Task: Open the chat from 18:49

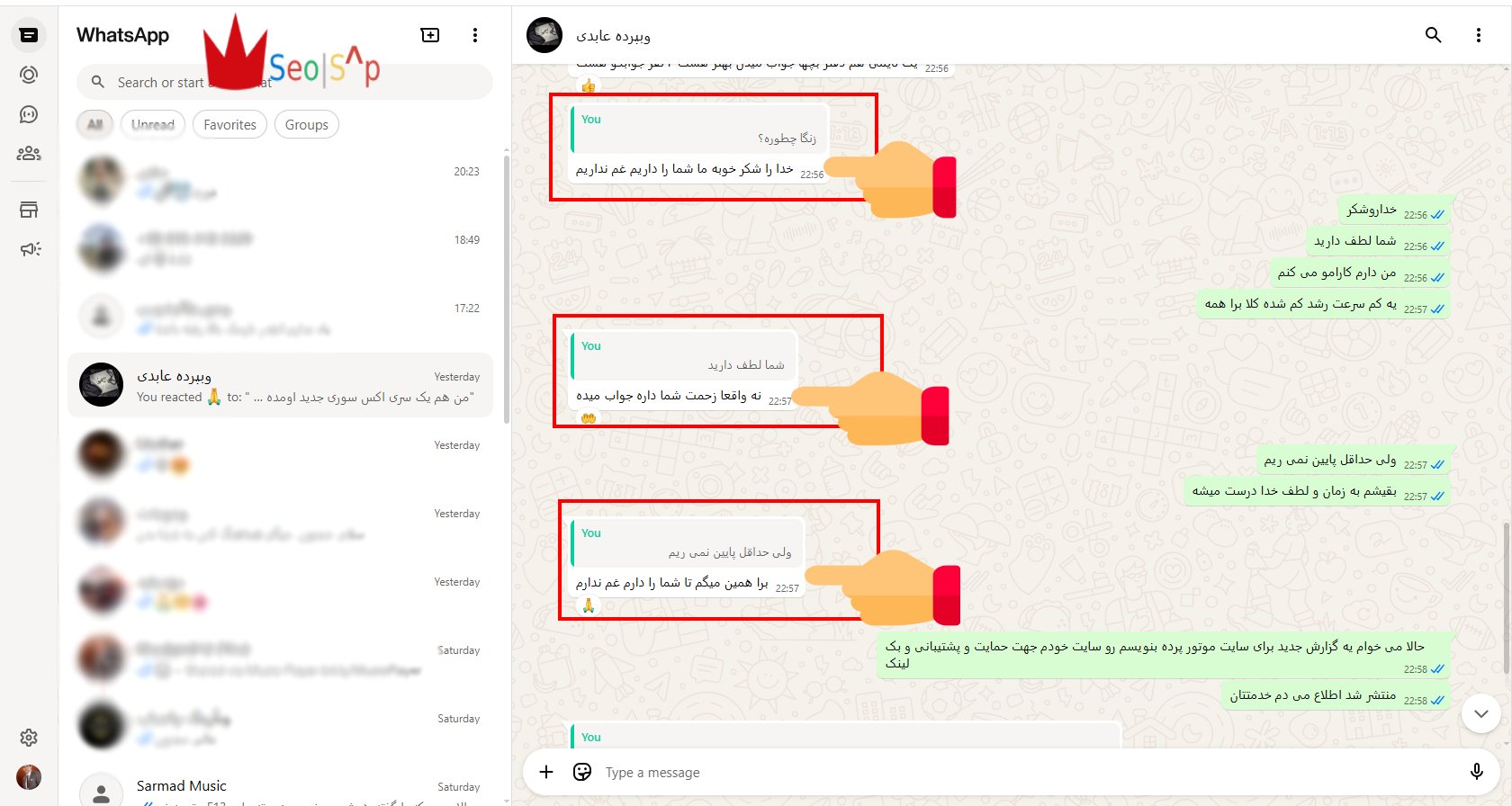Action: [x=281, y=249]
